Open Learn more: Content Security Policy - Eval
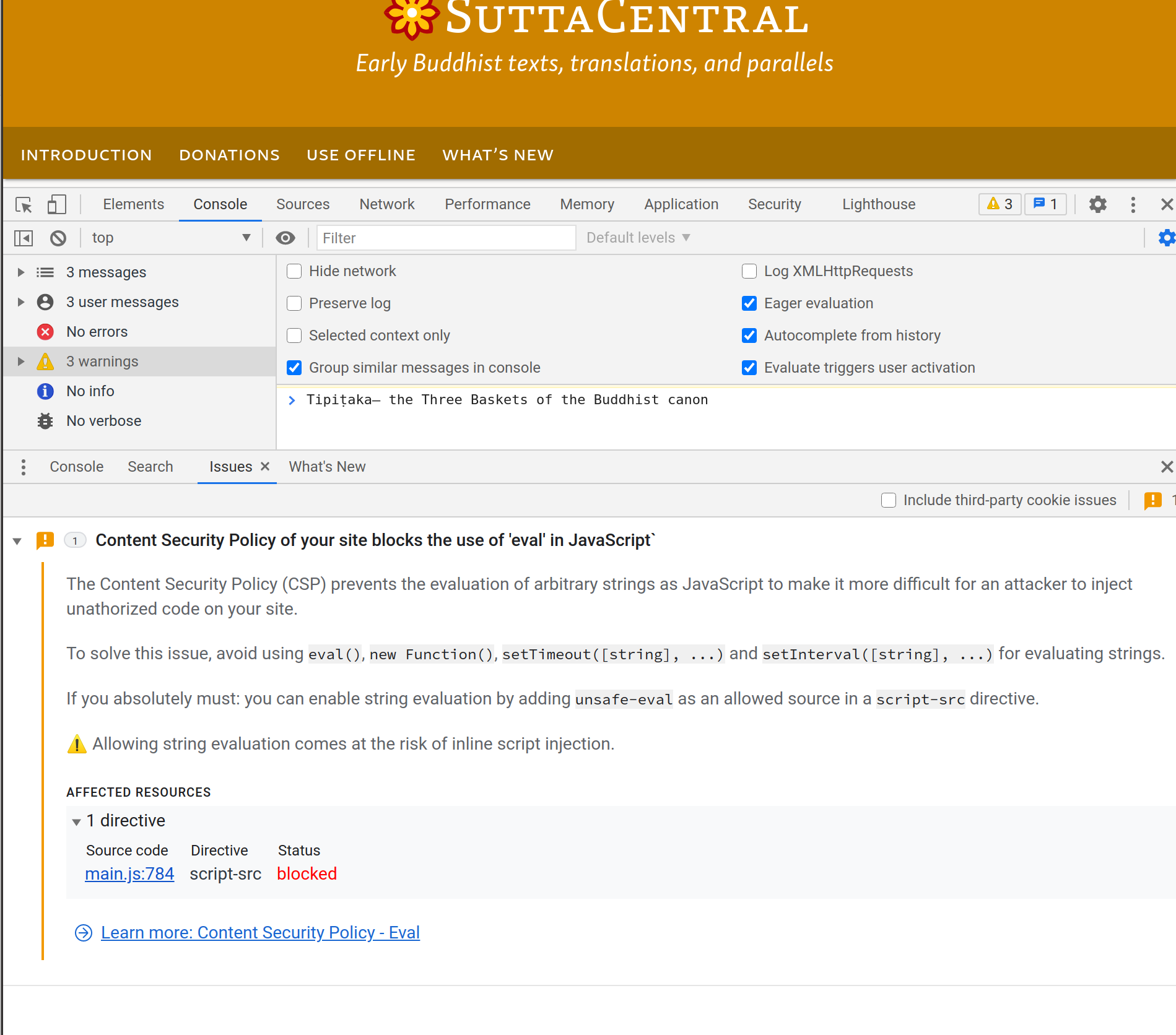The height and width of the screenshot is (1035, 1176). [x=260, y=933]
